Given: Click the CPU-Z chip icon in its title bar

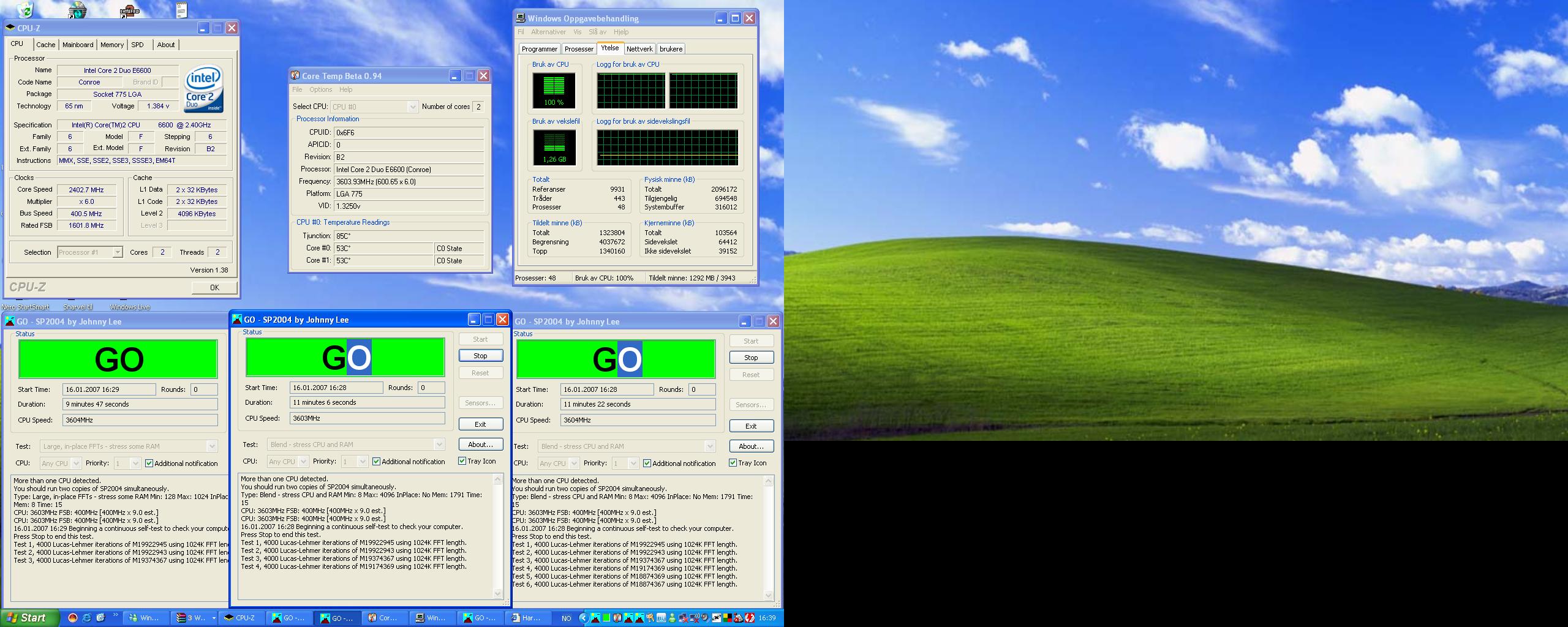Looking at the screenshot, I should pos(10,28).
